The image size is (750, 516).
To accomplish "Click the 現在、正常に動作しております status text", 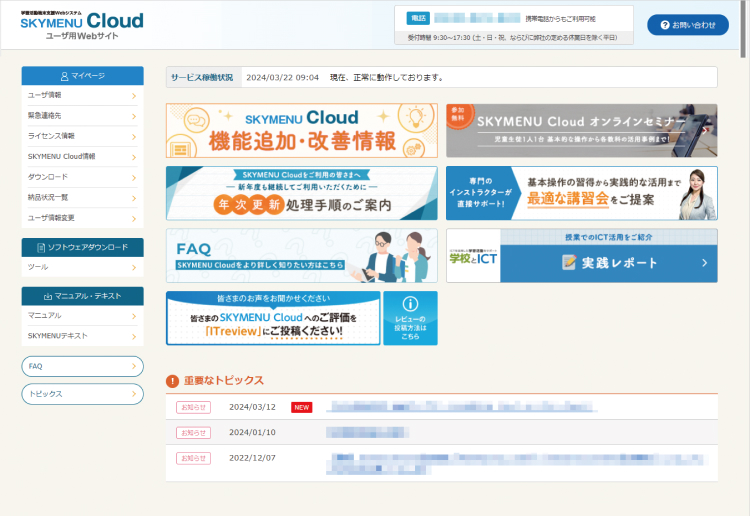I will pos(386,77).
